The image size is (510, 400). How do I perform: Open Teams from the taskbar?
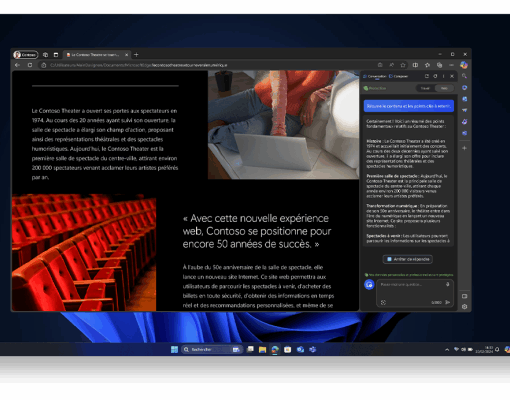pyautogui.click(x=313, y=349)
